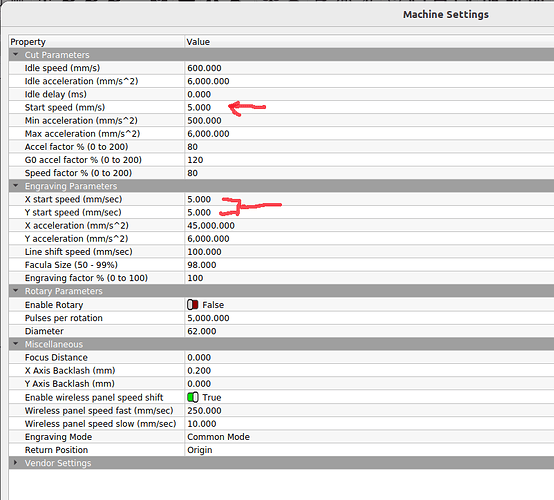Edit the Idle speed value field
This screenshot has width=554, height=500.
coord(369,68)
